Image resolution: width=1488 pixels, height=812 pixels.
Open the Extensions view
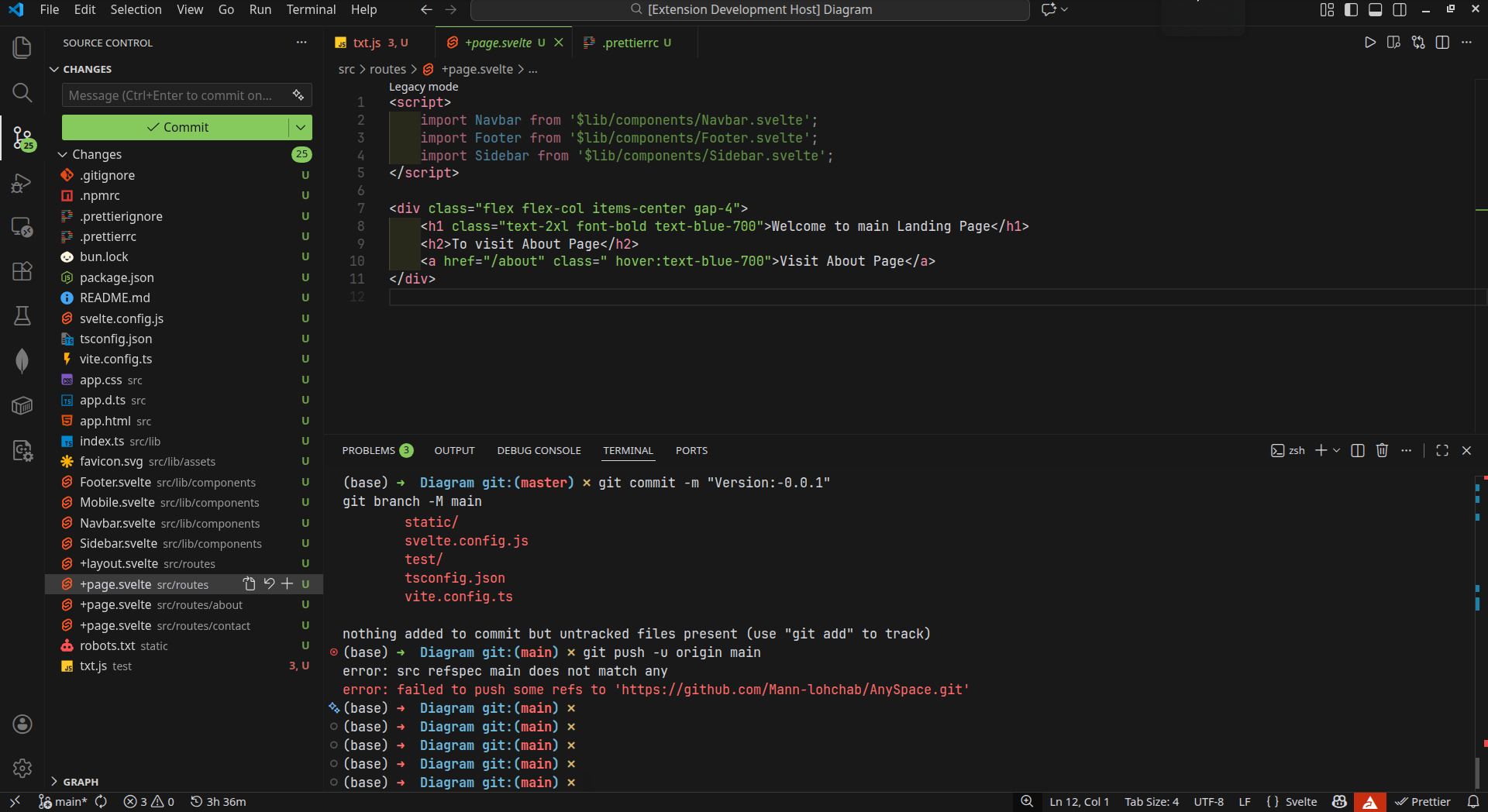(x=22, y=271)
